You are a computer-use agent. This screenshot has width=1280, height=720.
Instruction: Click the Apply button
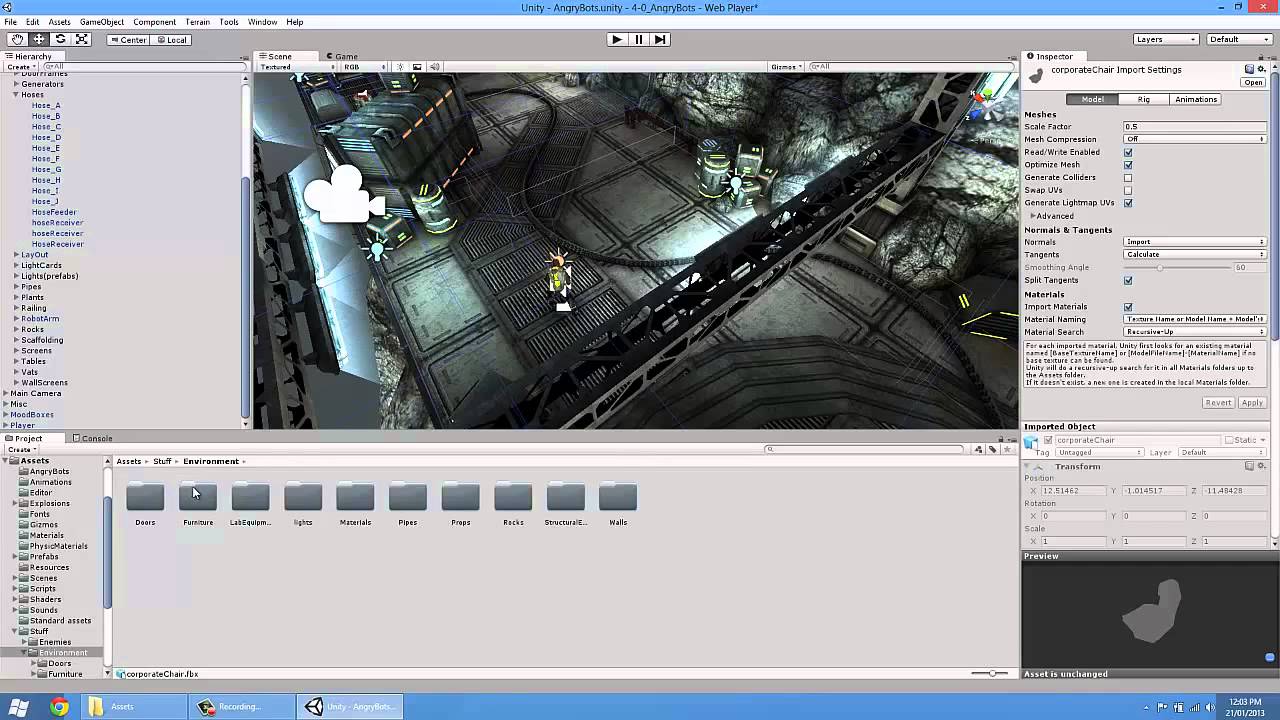pyautogui.click(x=1252, y=403)
